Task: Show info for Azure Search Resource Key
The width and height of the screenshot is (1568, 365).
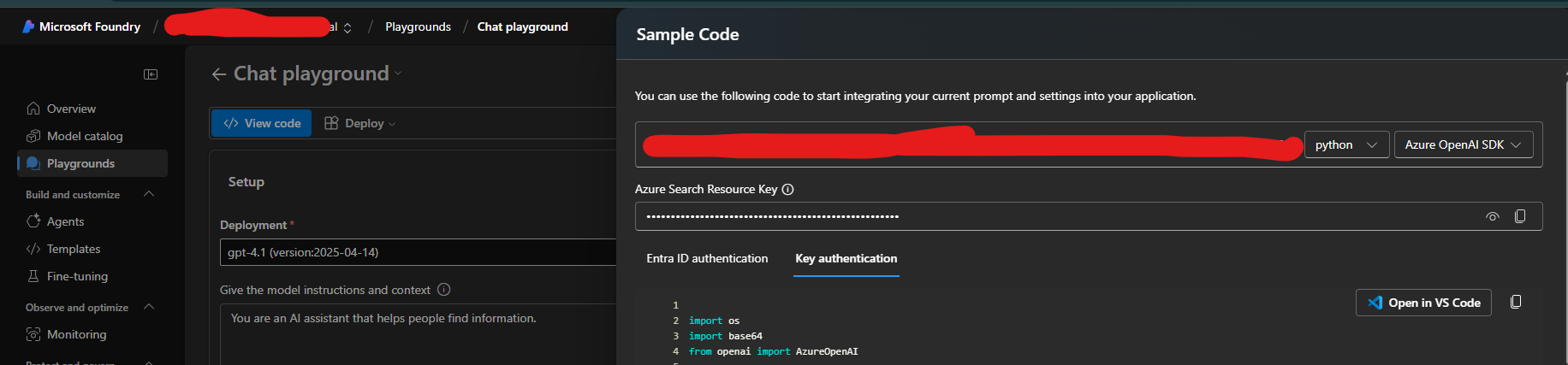Action: click(788, 190)
